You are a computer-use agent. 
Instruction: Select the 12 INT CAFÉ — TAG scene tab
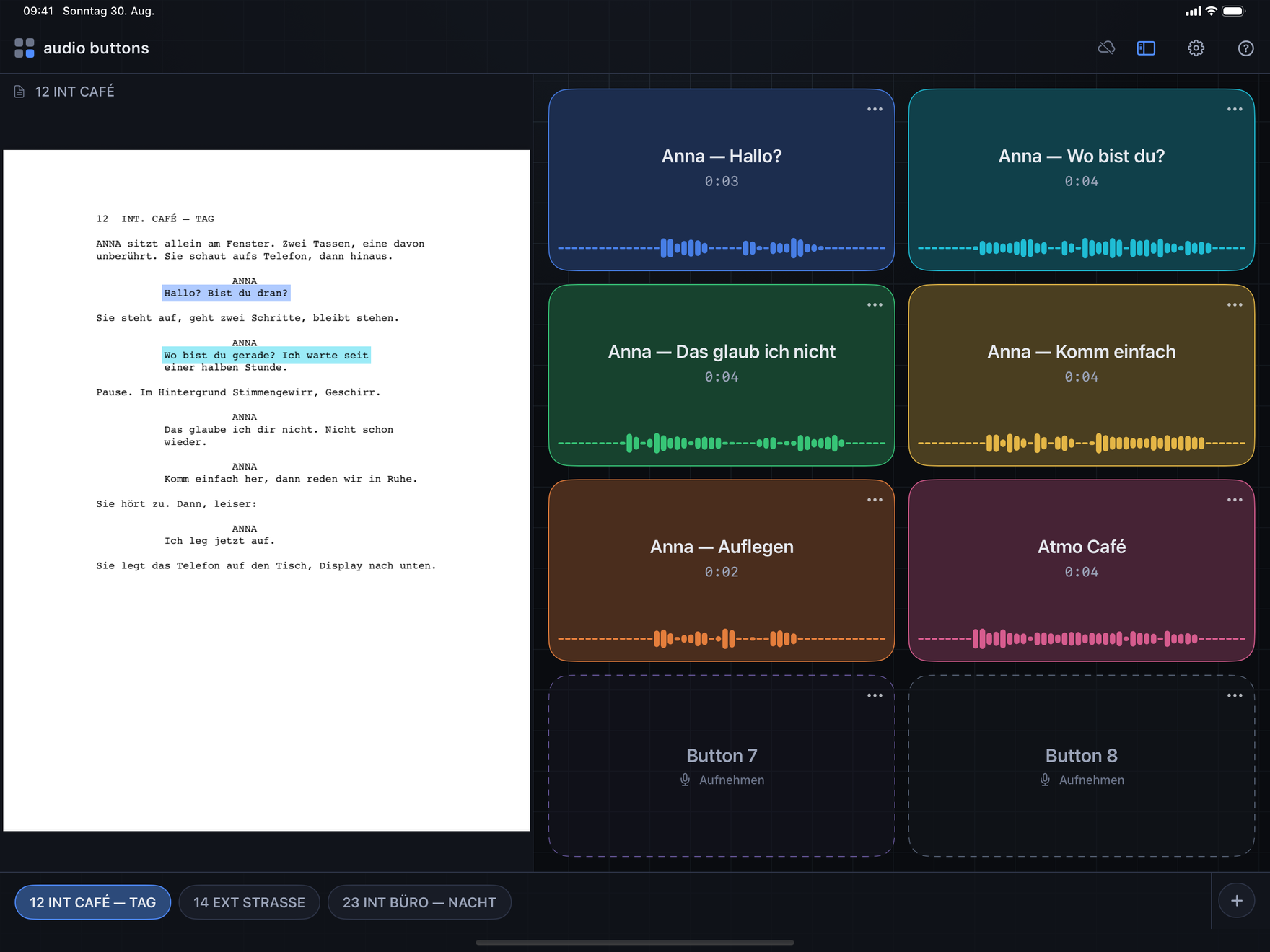click(92, 902)
